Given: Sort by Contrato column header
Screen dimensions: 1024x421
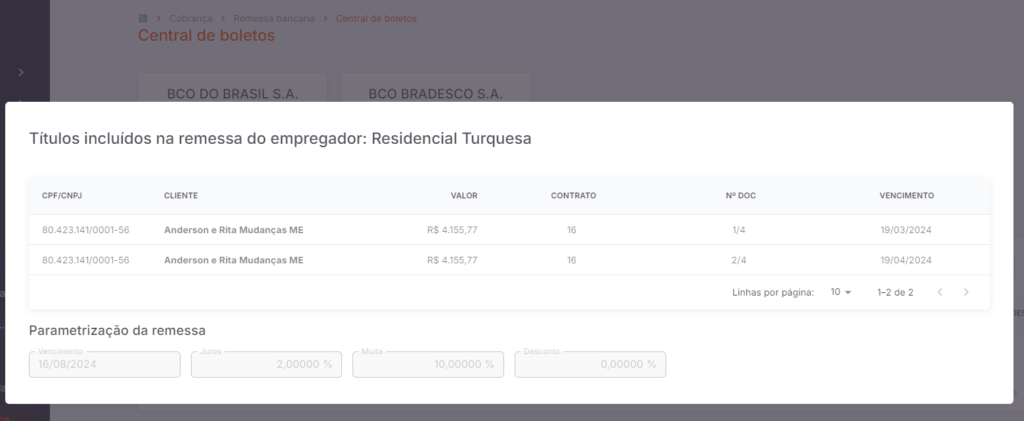Looking at the screenshot, I should point(573,196).
